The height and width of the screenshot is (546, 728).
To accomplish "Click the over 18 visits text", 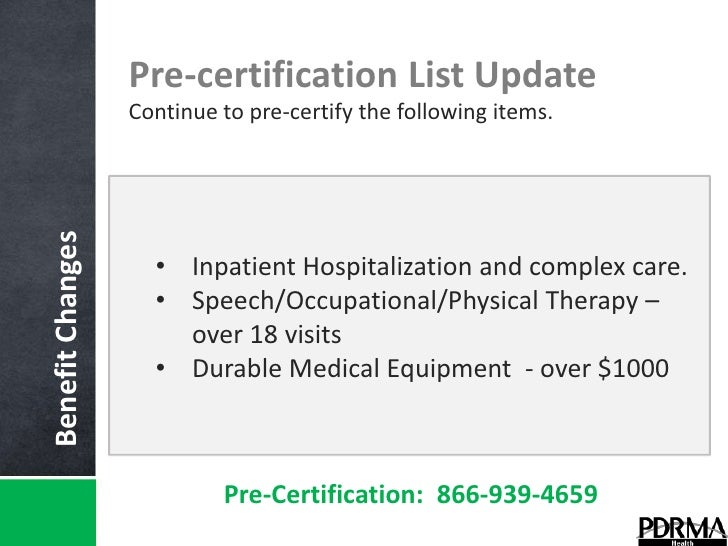I will (266, 334).
